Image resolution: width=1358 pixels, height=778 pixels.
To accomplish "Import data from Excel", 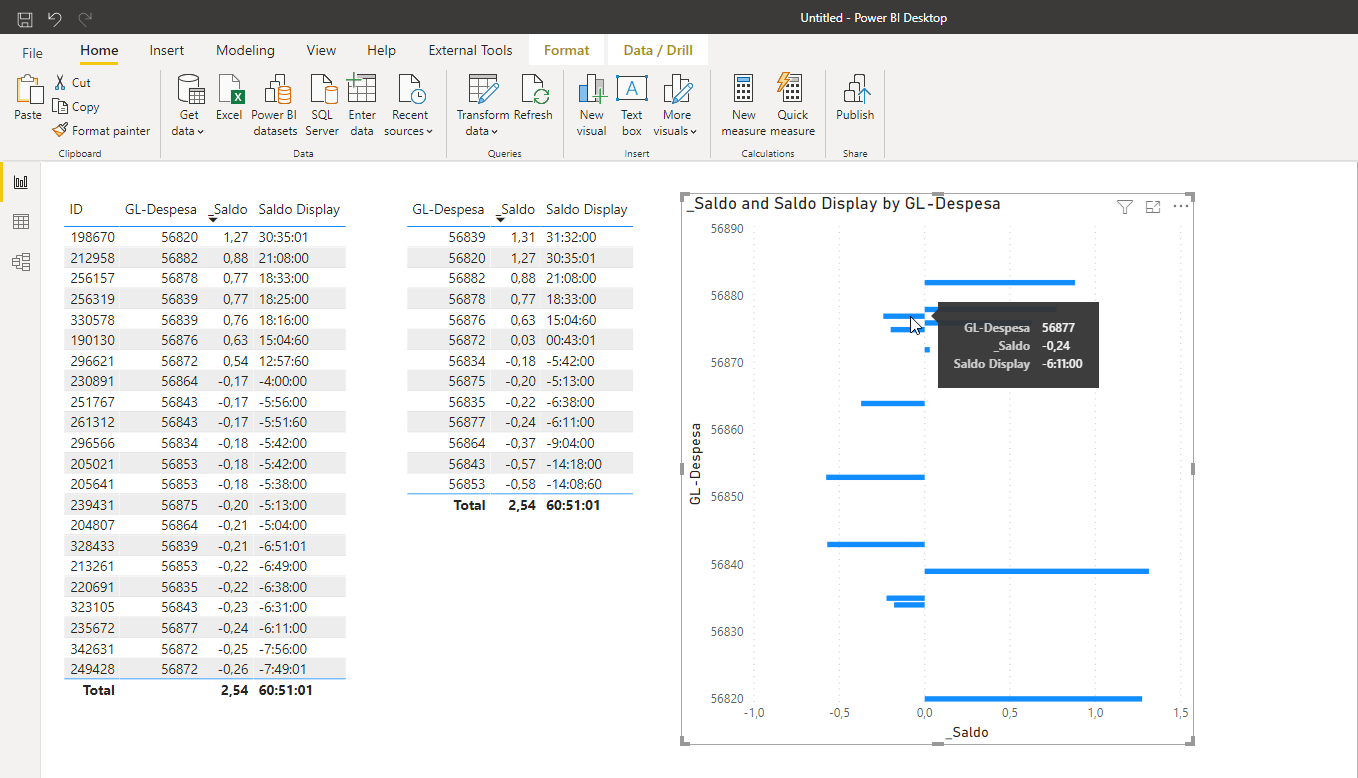I will click(229, 98).
